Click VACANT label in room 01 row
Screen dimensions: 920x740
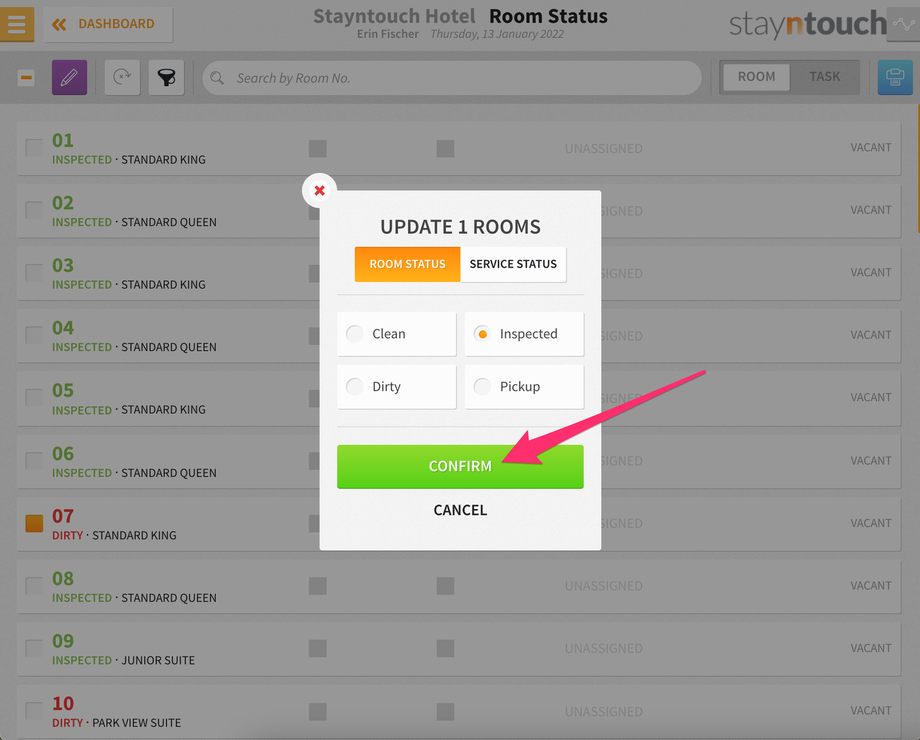[871, 147]
